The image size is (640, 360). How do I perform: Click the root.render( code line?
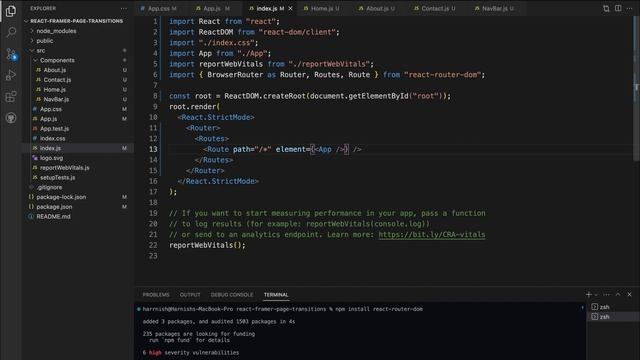coord(195,107)
